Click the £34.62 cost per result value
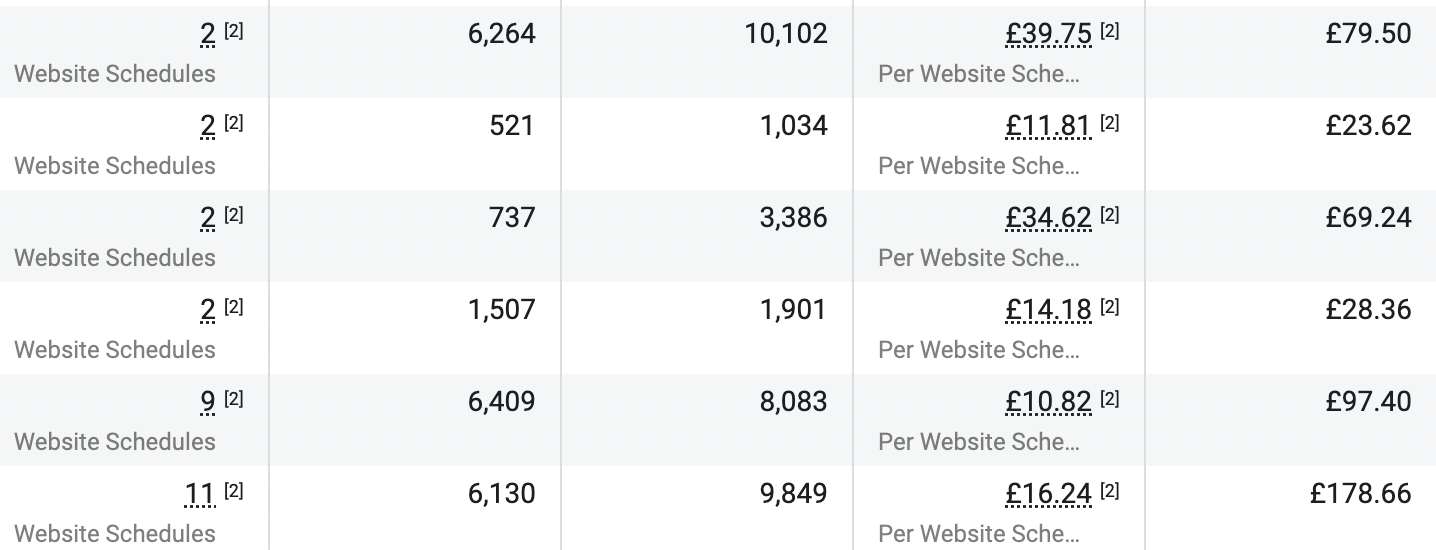 tap(1048, 218)
